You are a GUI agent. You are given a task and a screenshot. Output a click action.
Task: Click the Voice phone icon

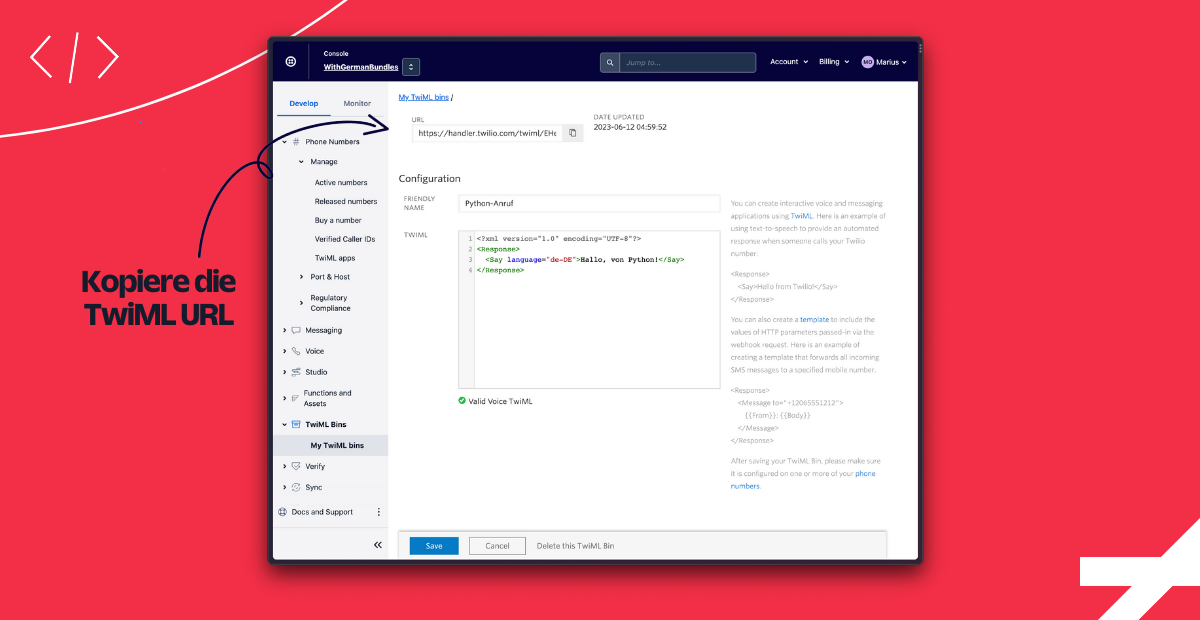(x=296, y=351)
